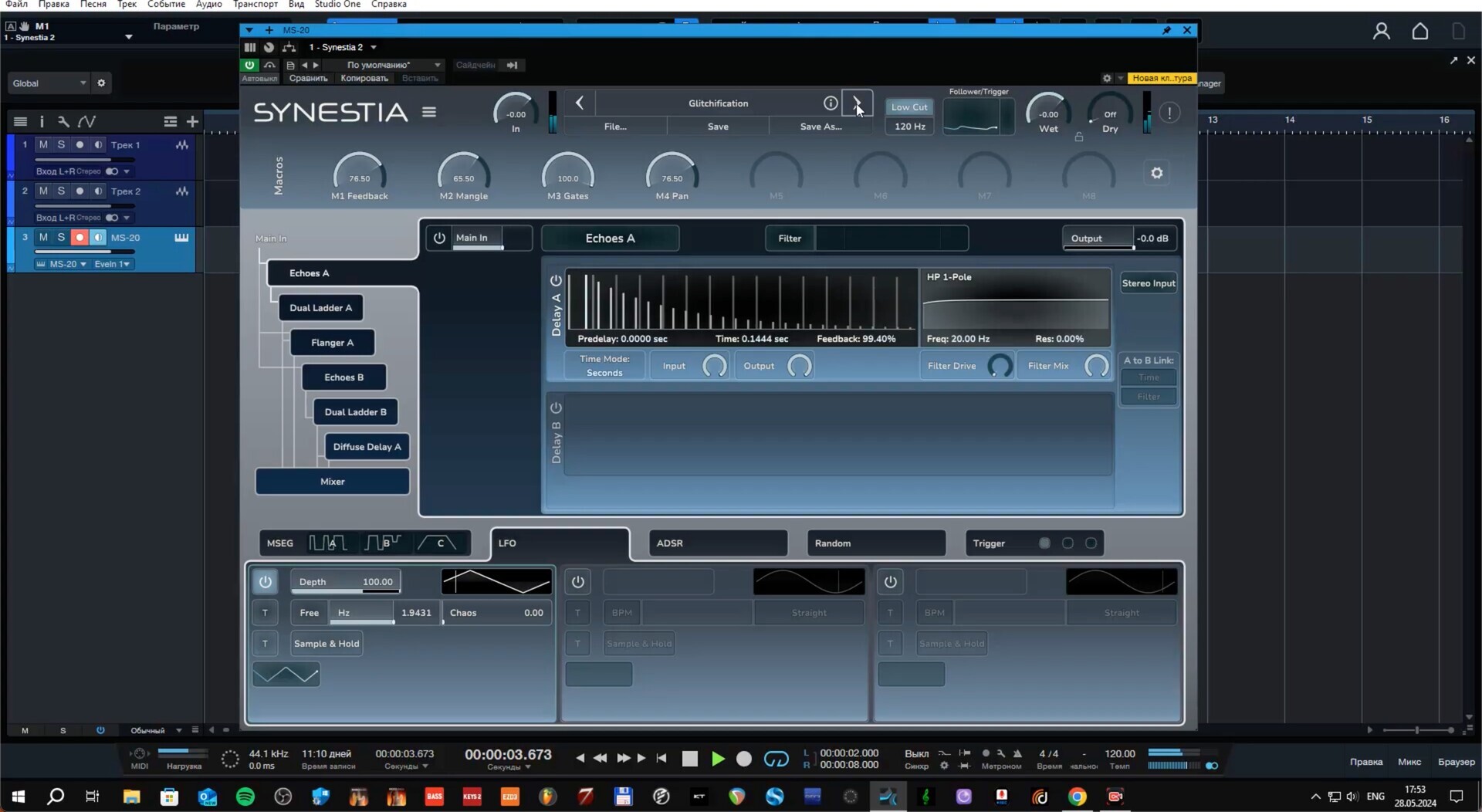Switch to LFO tab
The height and width of the screenshot is (812, 1482).
[x=560, y=543]
